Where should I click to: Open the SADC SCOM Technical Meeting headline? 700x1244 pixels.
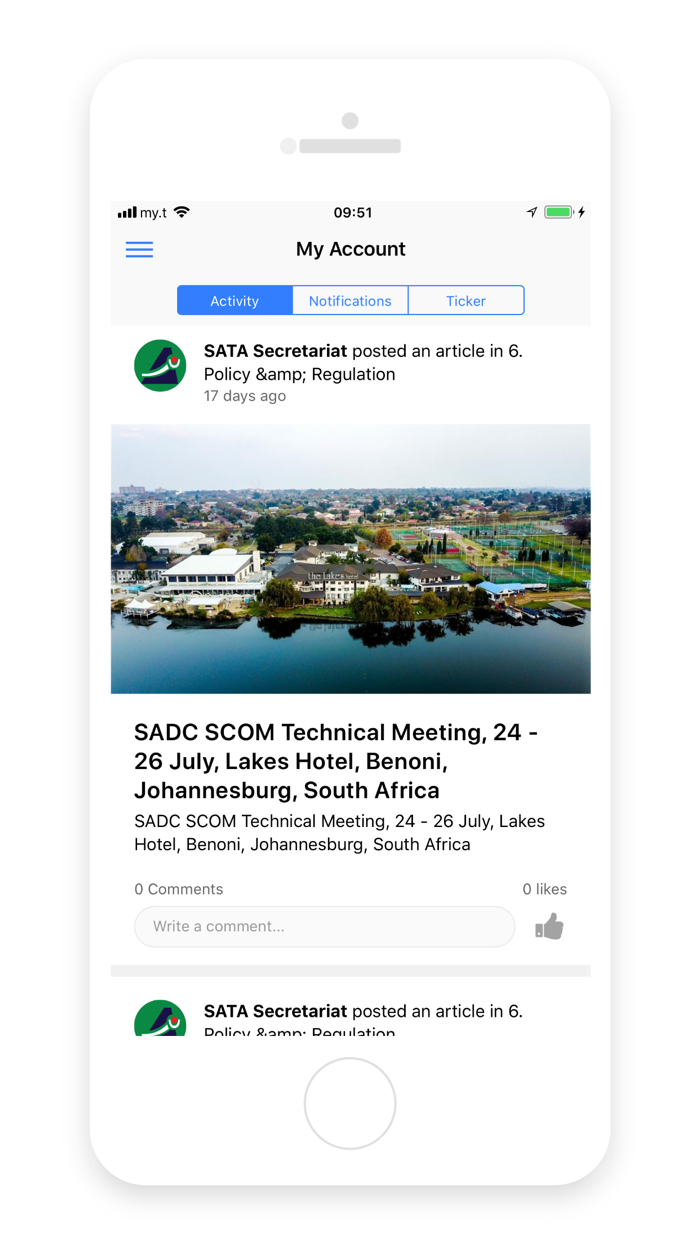[x=336, y=761]
